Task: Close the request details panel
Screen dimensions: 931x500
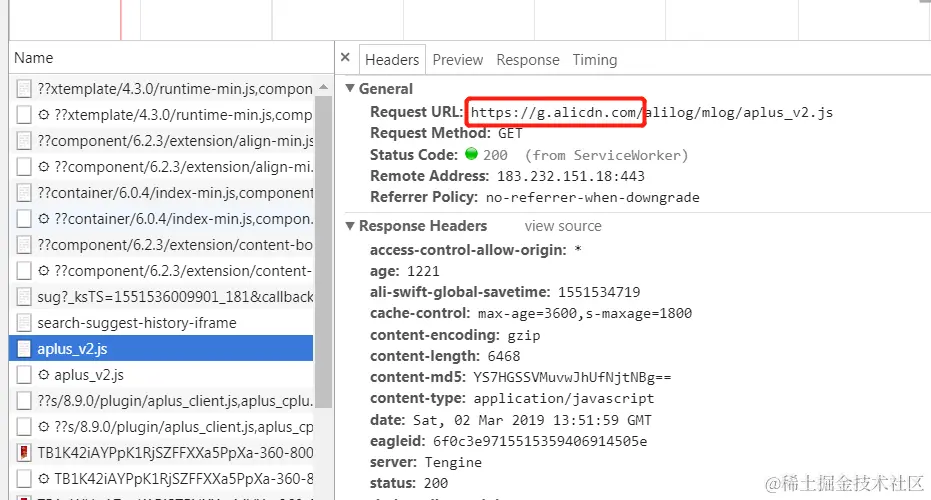Action: point(345,58)
